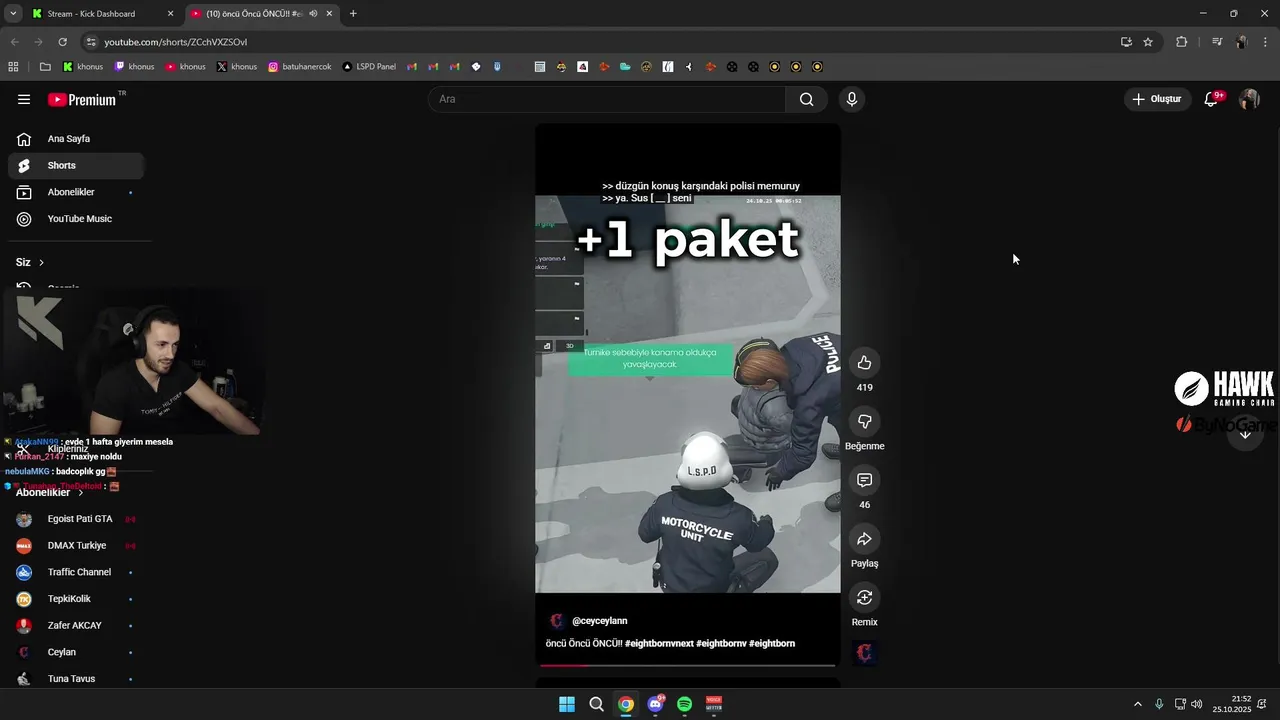Open the Chrome apps grid shortcut
1280x720 pixels.
click(13, 67)
